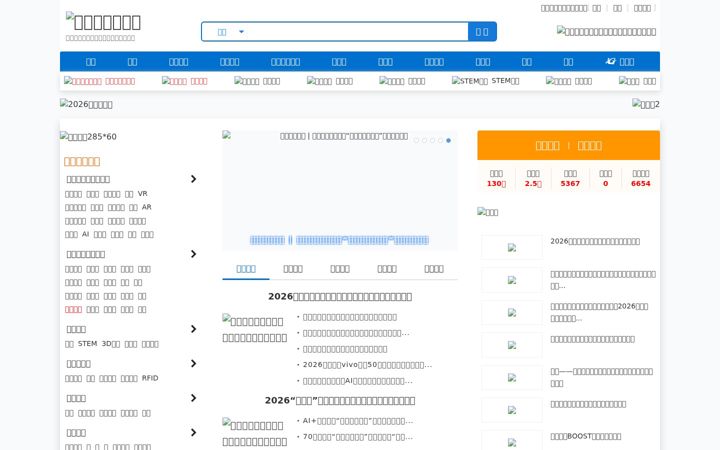This screenshot has width=720, height=450.
Task: Open right link in the orange banner
Action: 589,146
